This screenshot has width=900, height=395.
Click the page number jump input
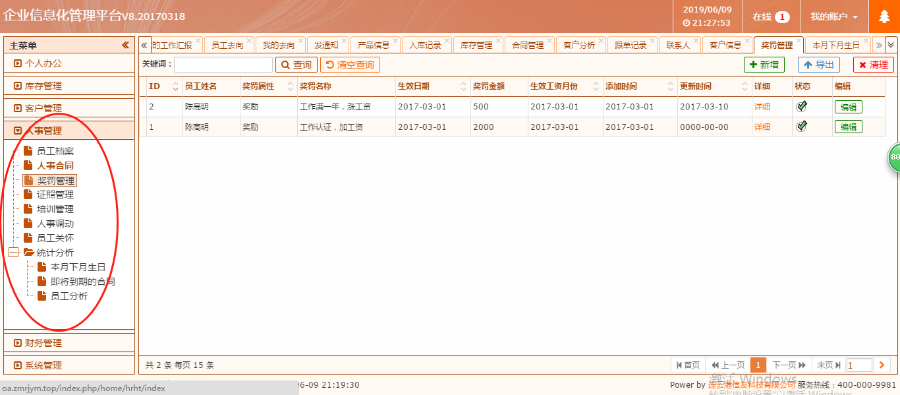pos(859,365)
